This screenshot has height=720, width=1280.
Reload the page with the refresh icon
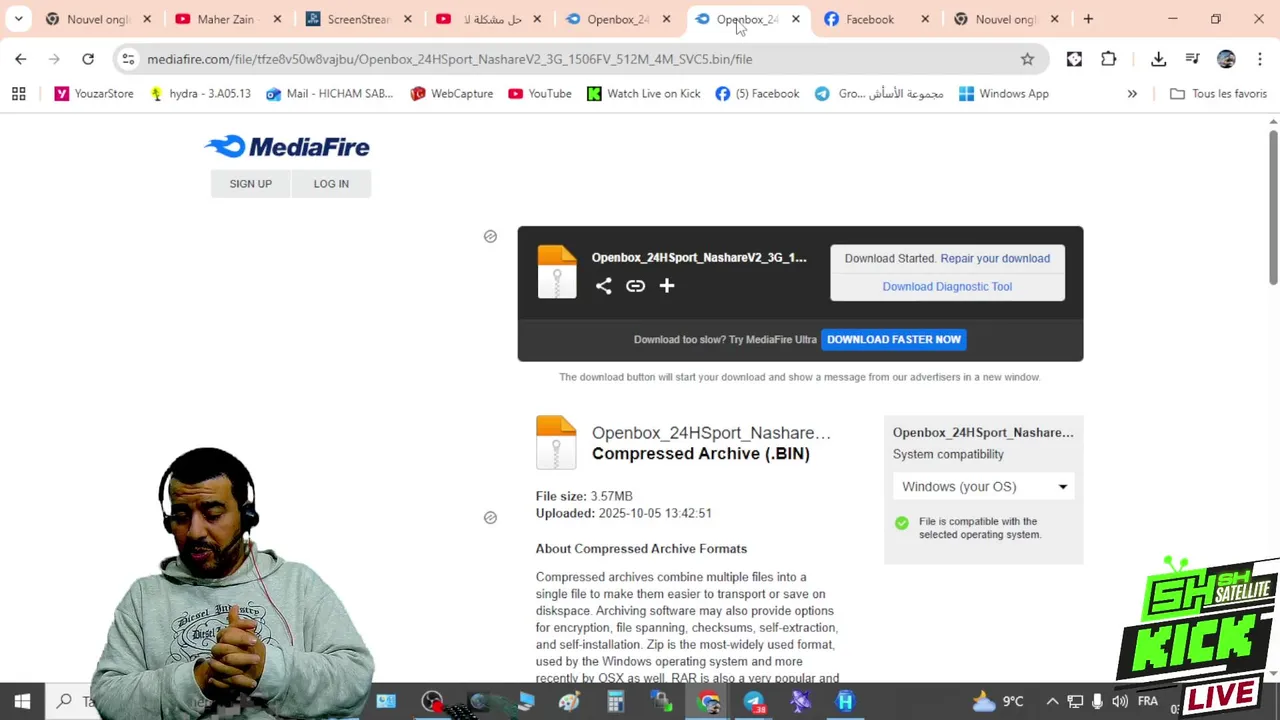coord(88,59)
